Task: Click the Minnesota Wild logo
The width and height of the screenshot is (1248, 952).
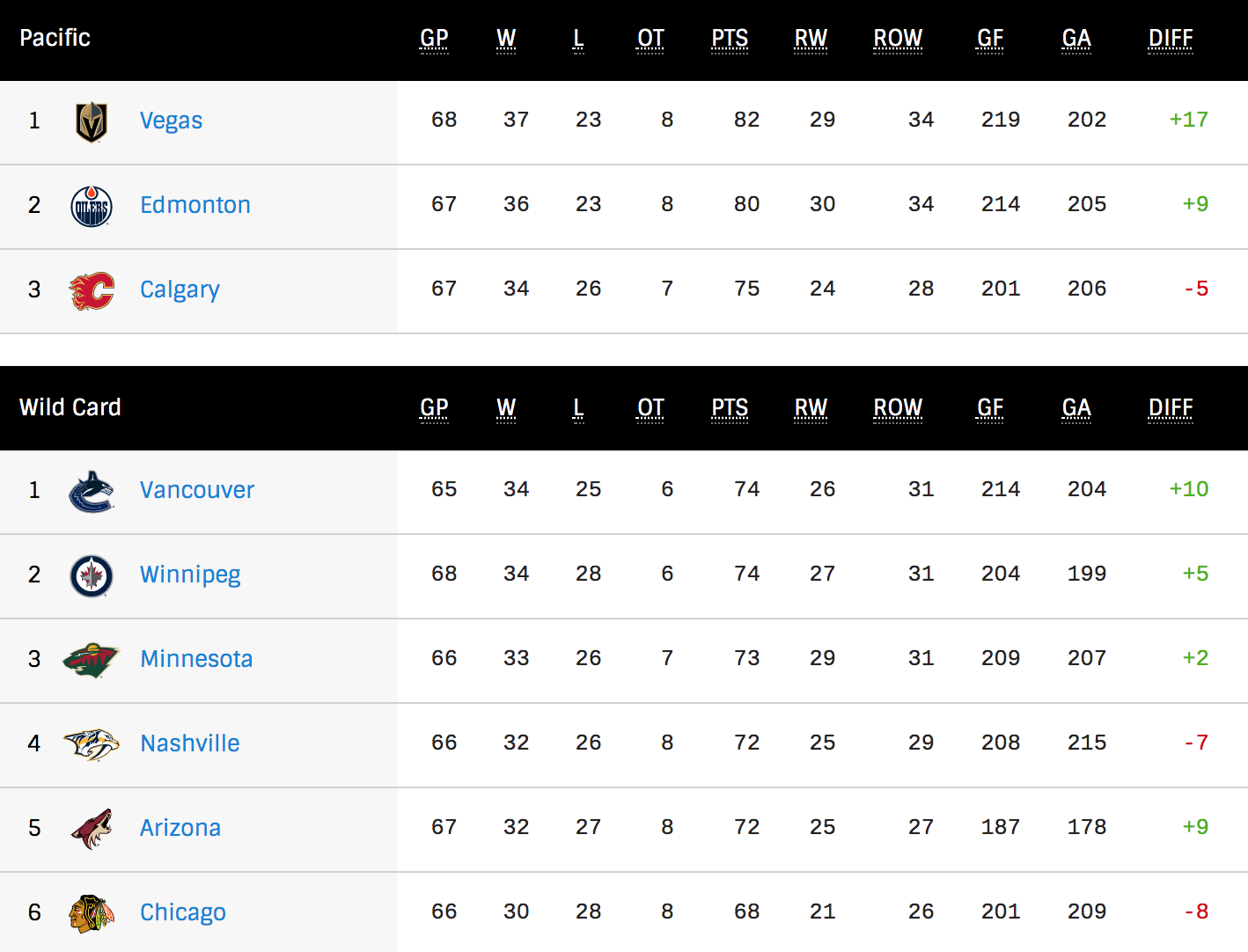Action: (x=92, y=660)
